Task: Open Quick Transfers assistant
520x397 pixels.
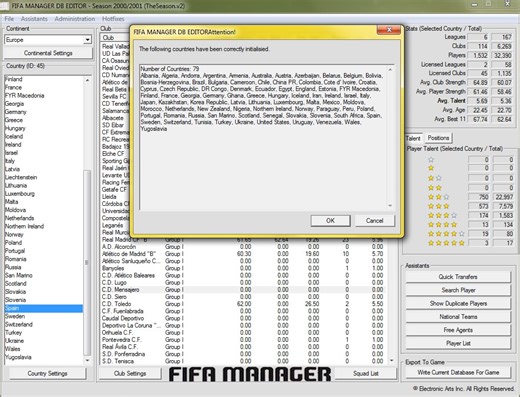Action: (458, 277)
